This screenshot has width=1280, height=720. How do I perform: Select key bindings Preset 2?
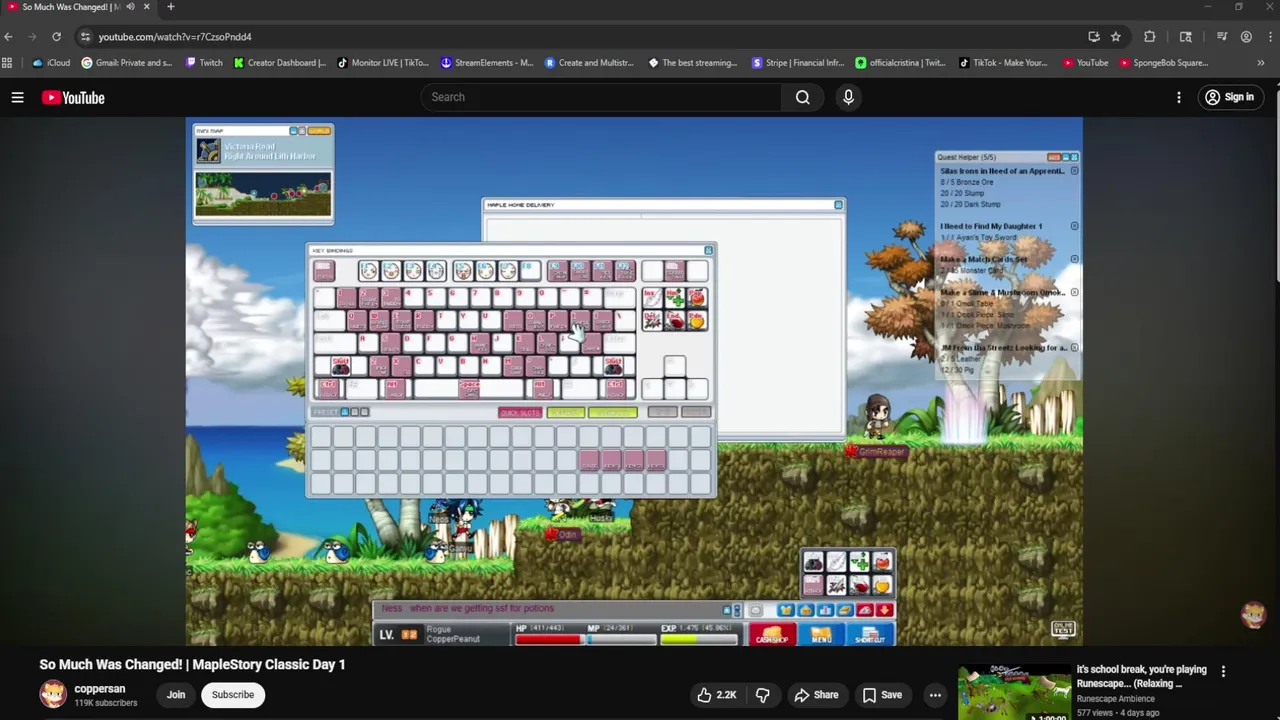point(355,412)
